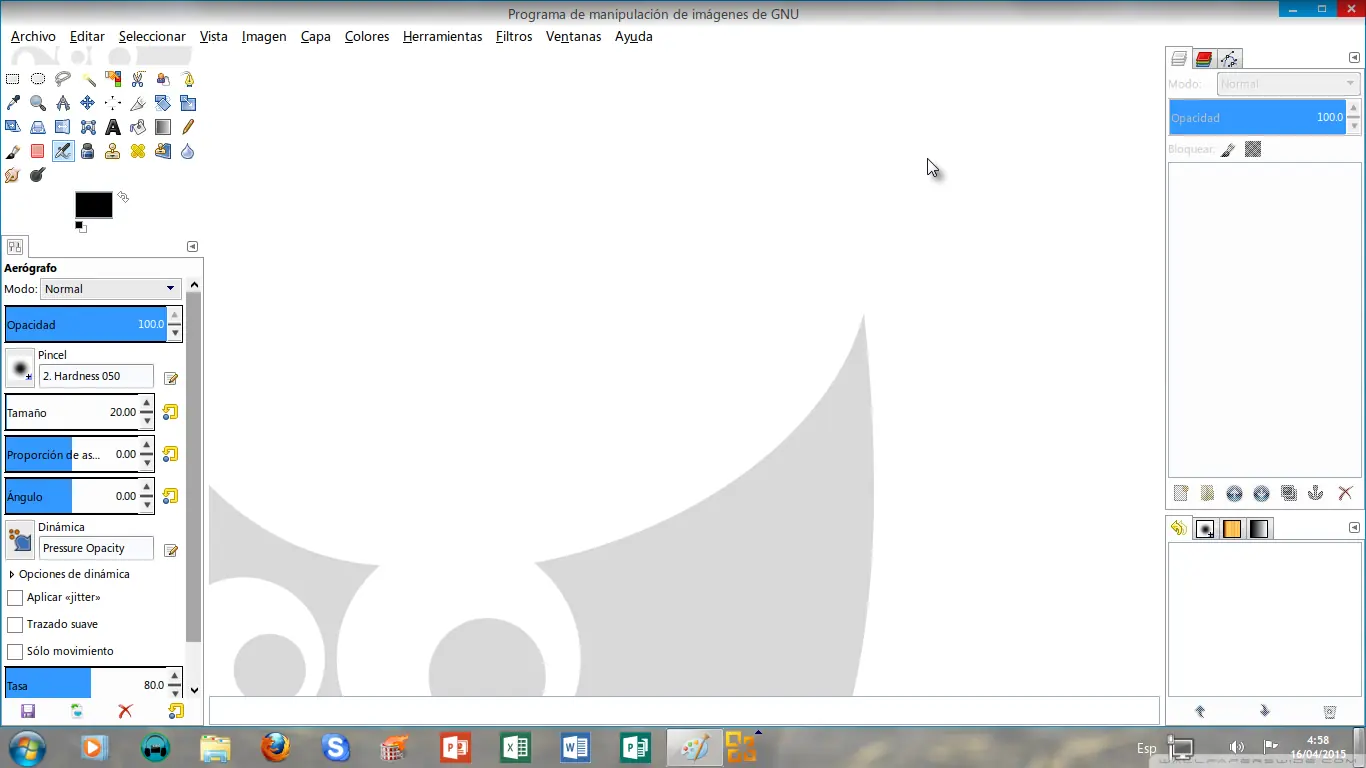Select the Smudge finger tool
This screenshot has height=768, width=1366.
point(13,175)
